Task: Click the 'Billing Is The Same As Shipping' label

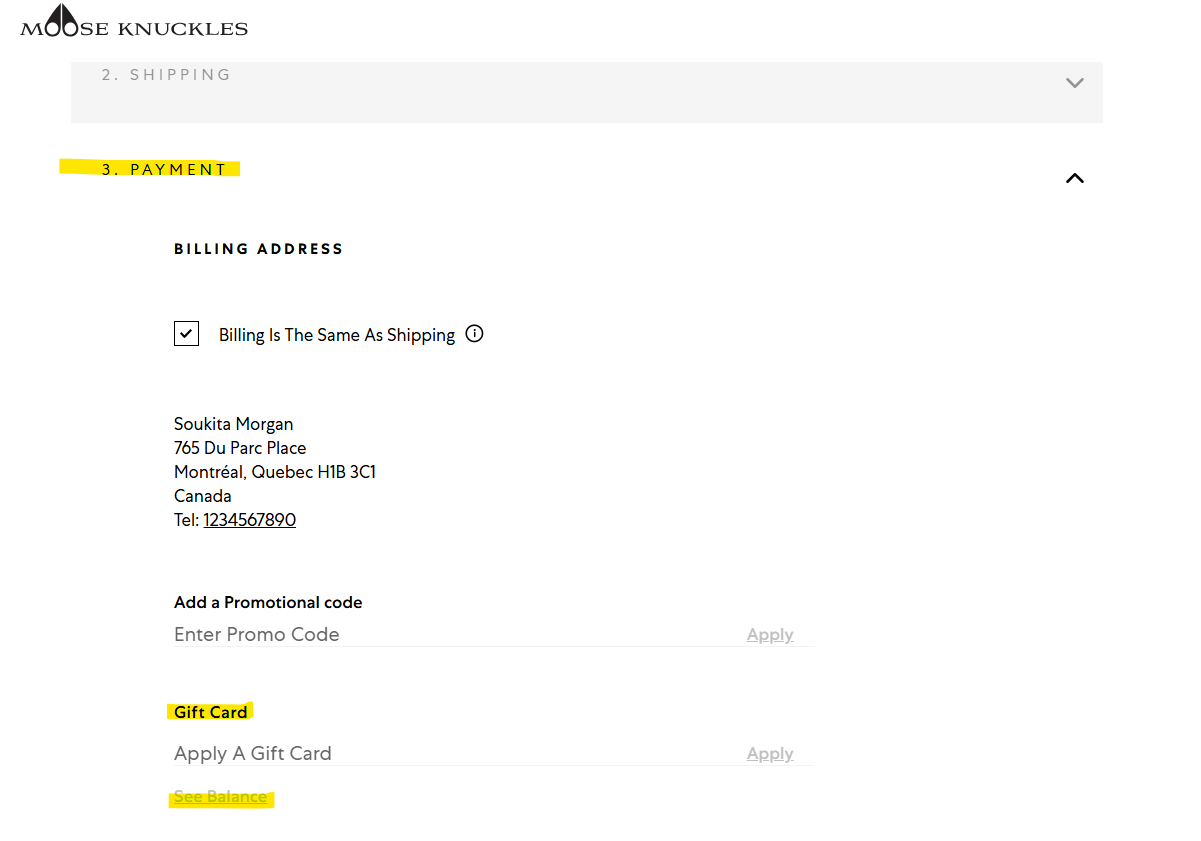Action: tap(337, 335)
